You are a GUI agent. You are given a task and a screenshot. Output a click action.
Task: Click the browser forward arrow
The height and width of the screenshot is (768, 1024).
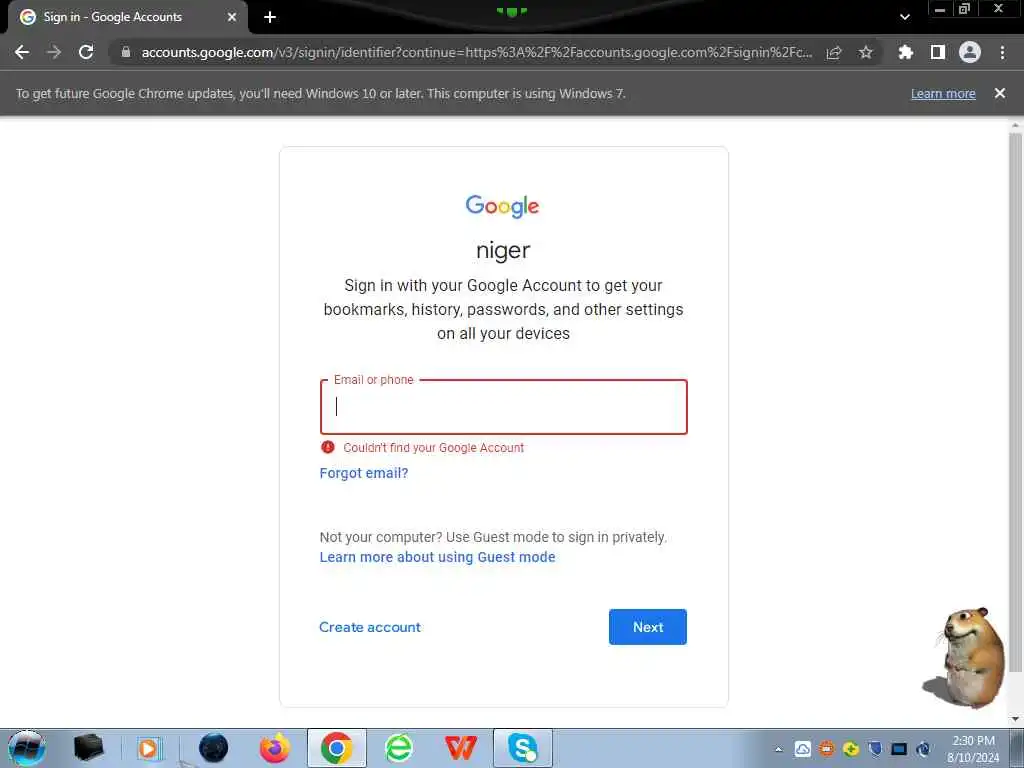point(54,52)
